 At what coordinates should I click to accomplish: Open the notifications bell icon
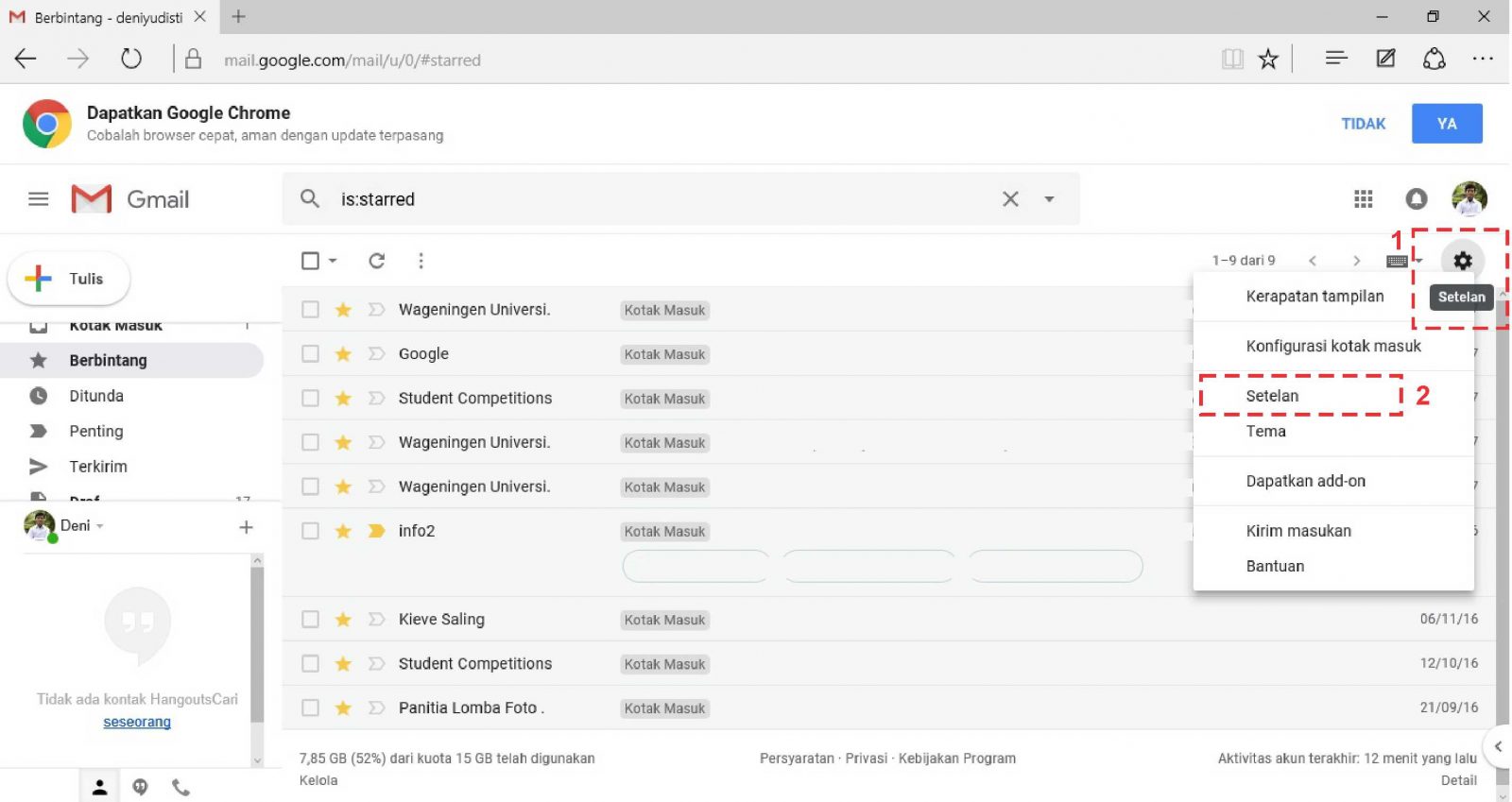(1416, 199)
